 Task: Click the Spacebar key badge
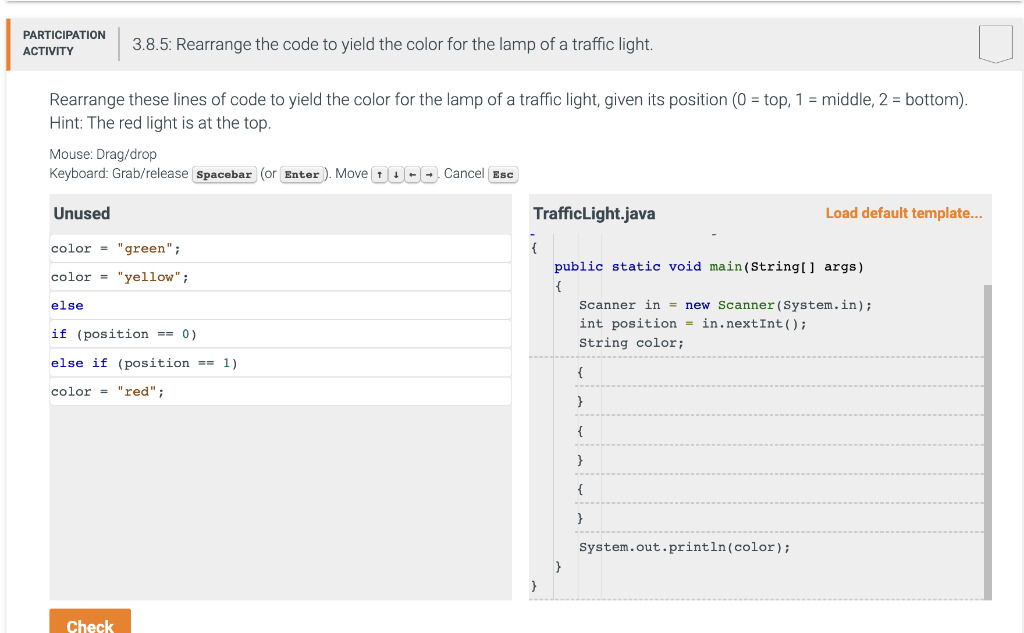(x=224, y=174)
